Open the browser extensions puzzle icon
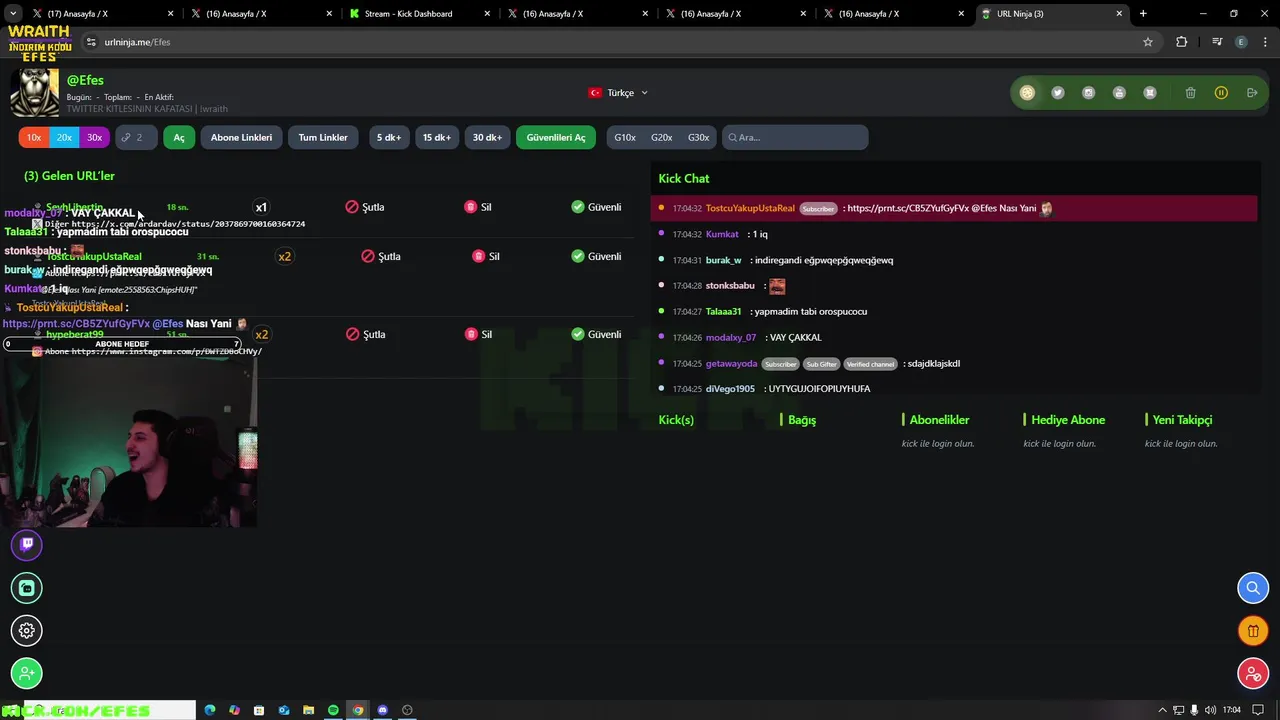The height and width of the screenshot is (720, 1280). click(1182, 42)
